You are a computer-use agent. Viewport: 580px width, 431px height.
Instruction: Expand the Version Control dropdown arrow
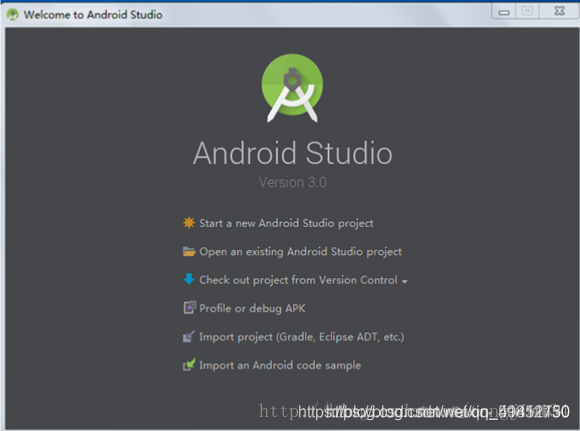[405, 282]
